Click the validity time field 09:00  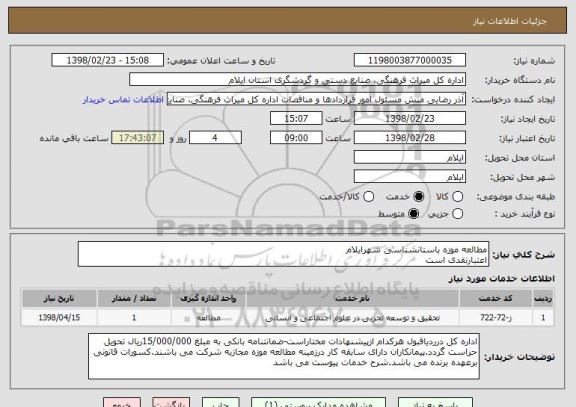[x=296, y=138]
